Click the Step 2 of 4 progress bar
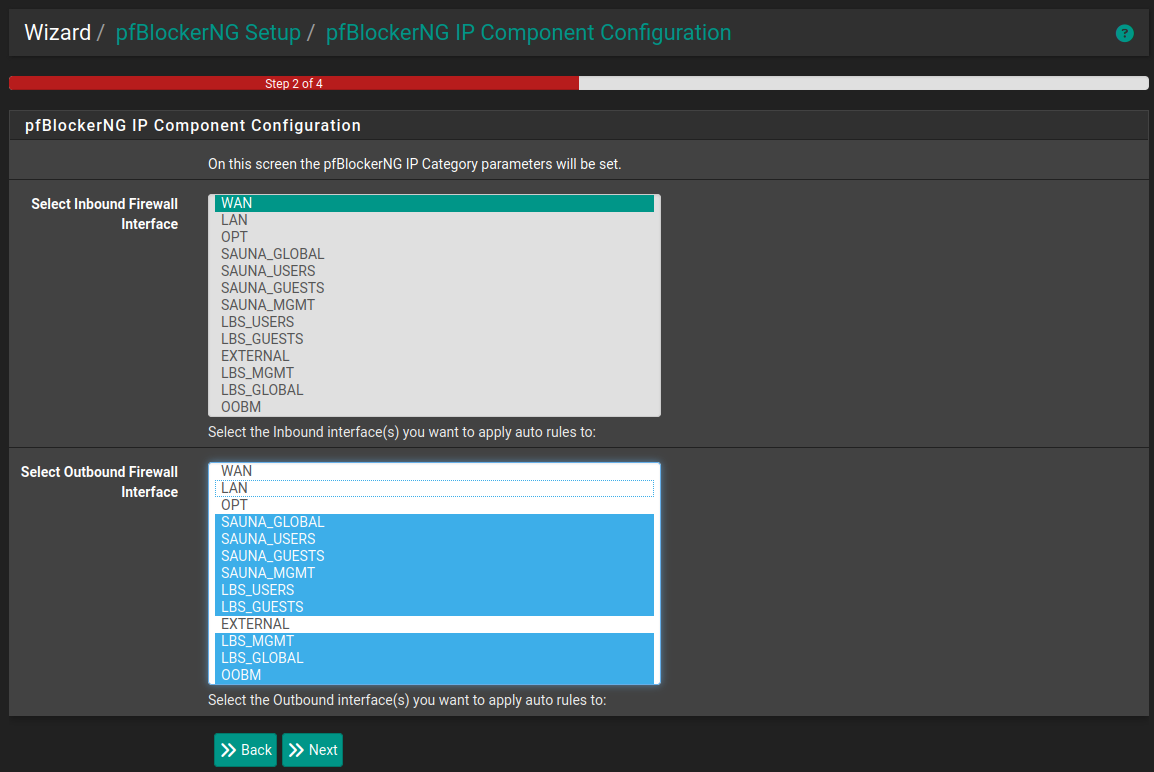The width and height of the screenshot is (1154, 772). click(x=578, y=83)
